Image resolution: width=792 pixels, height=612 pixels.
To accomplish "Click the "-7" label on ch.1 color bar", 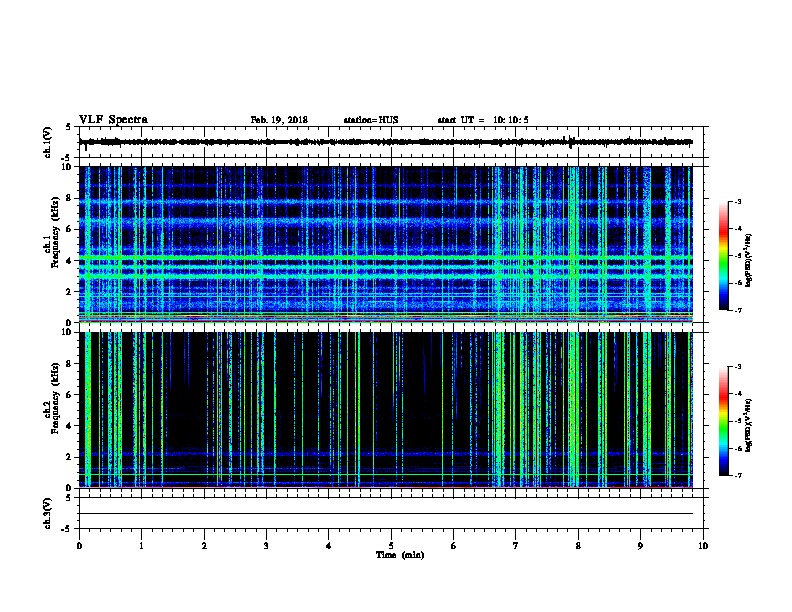I will point(737,310).
